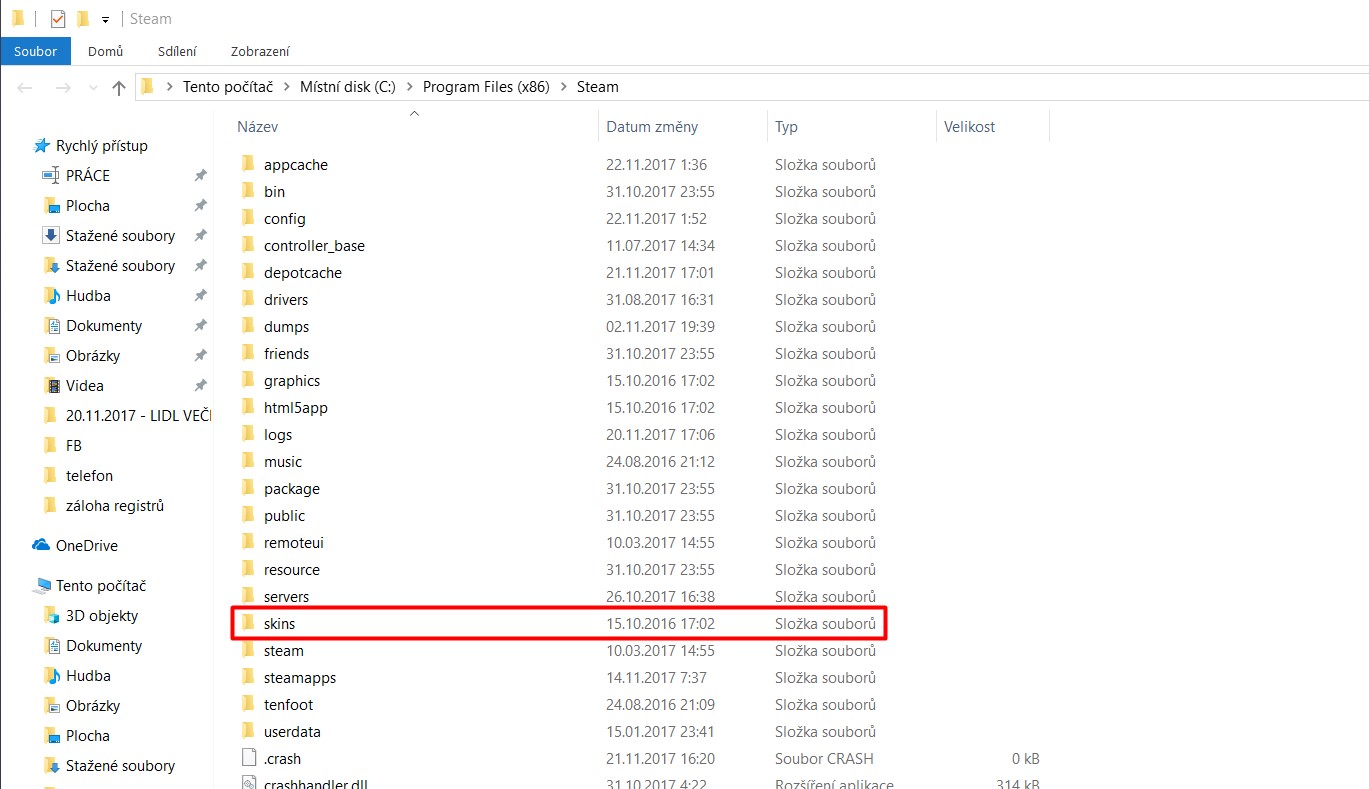
Task: Select the controller_base folder icon
Action: coord(249,246)
